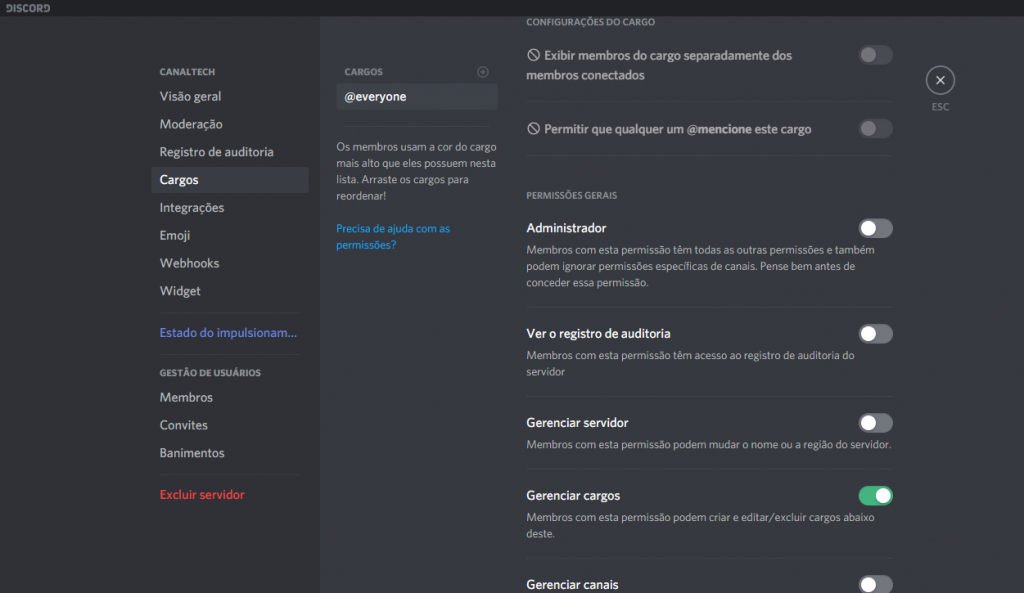The height and width of the screenshot is (593, 1024).
Task: Click 'Exibir membros do cargo separadamente' text
Action: (x=659, y=65)
